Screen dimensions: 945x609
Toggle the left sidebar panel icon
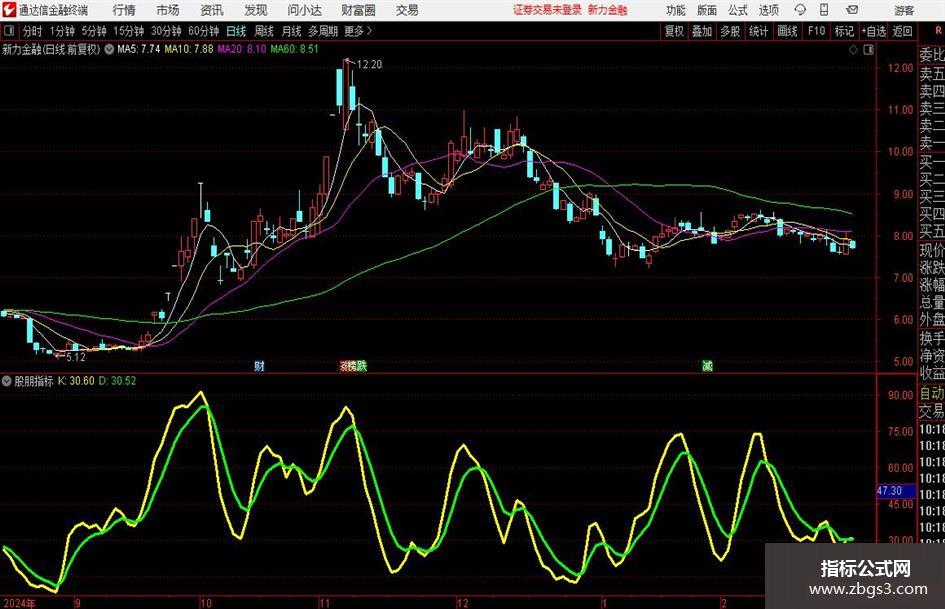(9, 31)
